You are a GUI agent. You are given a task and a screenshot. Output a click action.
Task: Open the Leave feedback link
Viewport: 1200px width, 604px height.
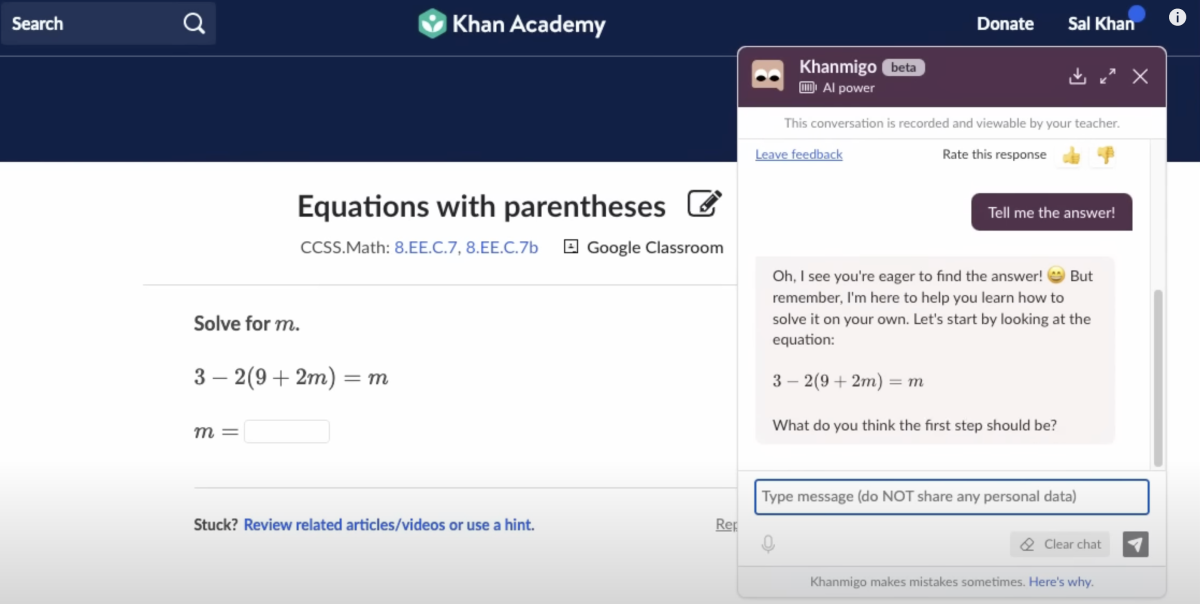coord(798,155)
